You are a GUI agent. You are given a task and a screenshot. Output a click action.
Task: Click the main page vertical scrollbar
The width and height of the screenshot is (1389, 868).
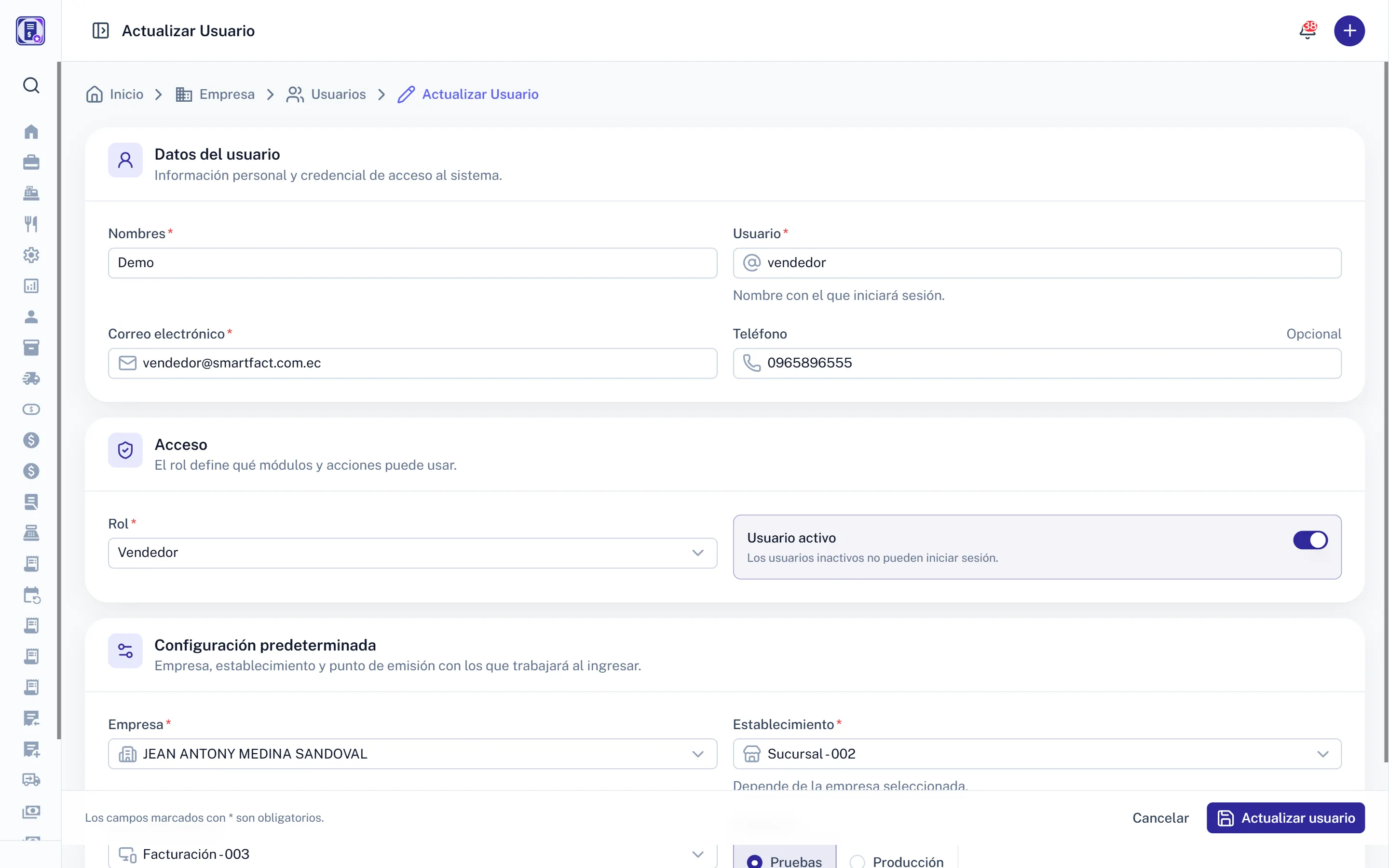pos(1386,412)
